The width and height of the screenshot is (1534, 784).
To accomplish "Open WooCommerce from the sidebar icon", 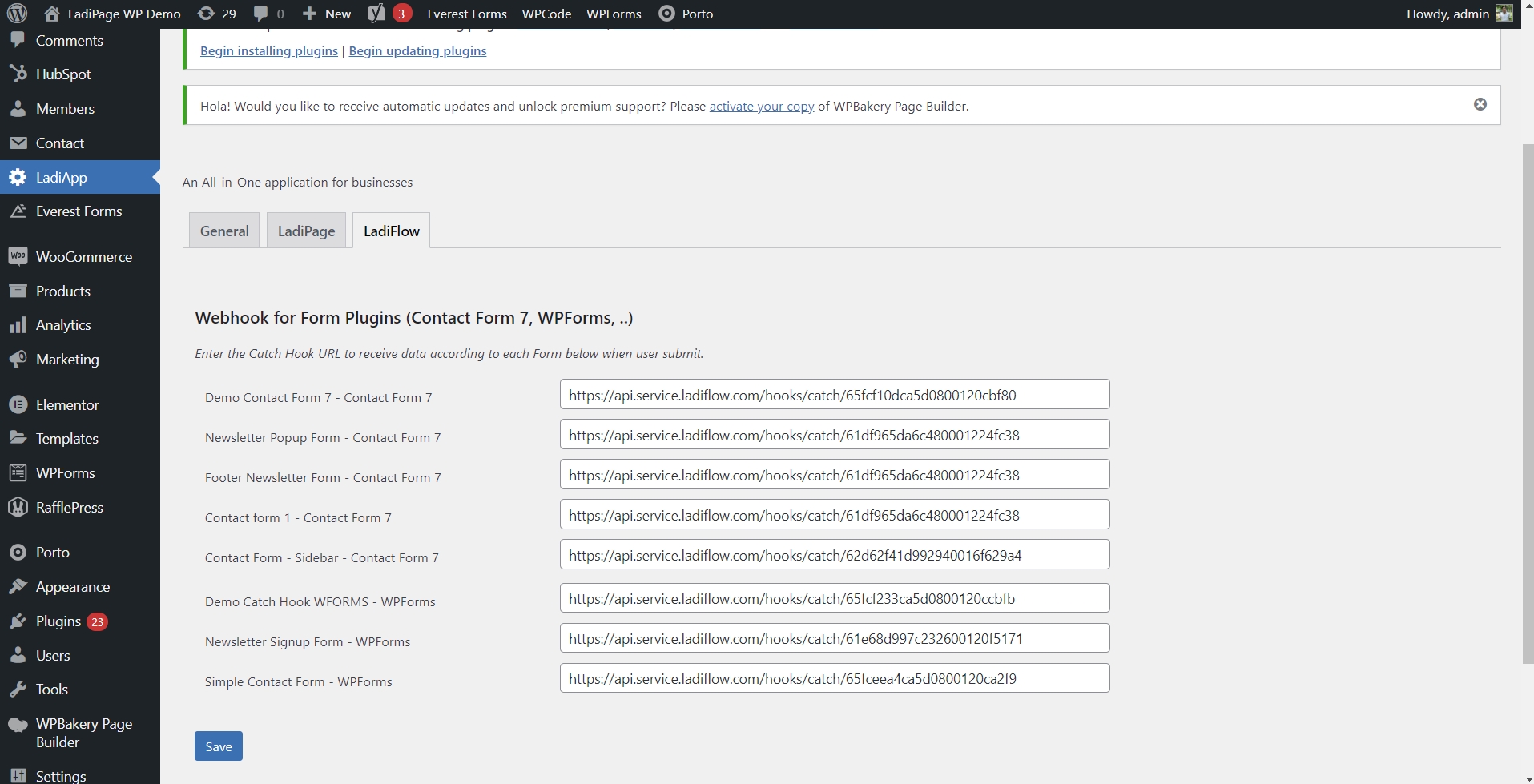I will tap(18, 256).
